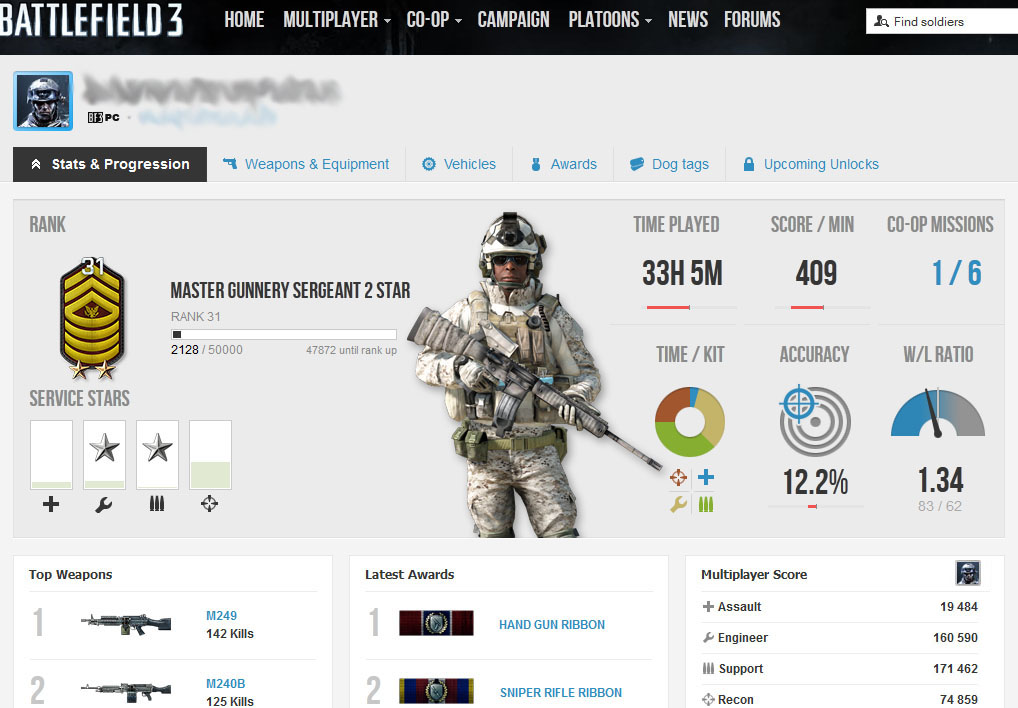Click the Assault score value 19 484
This screenshot has width=1018, height=708.
tap(958, 607)
